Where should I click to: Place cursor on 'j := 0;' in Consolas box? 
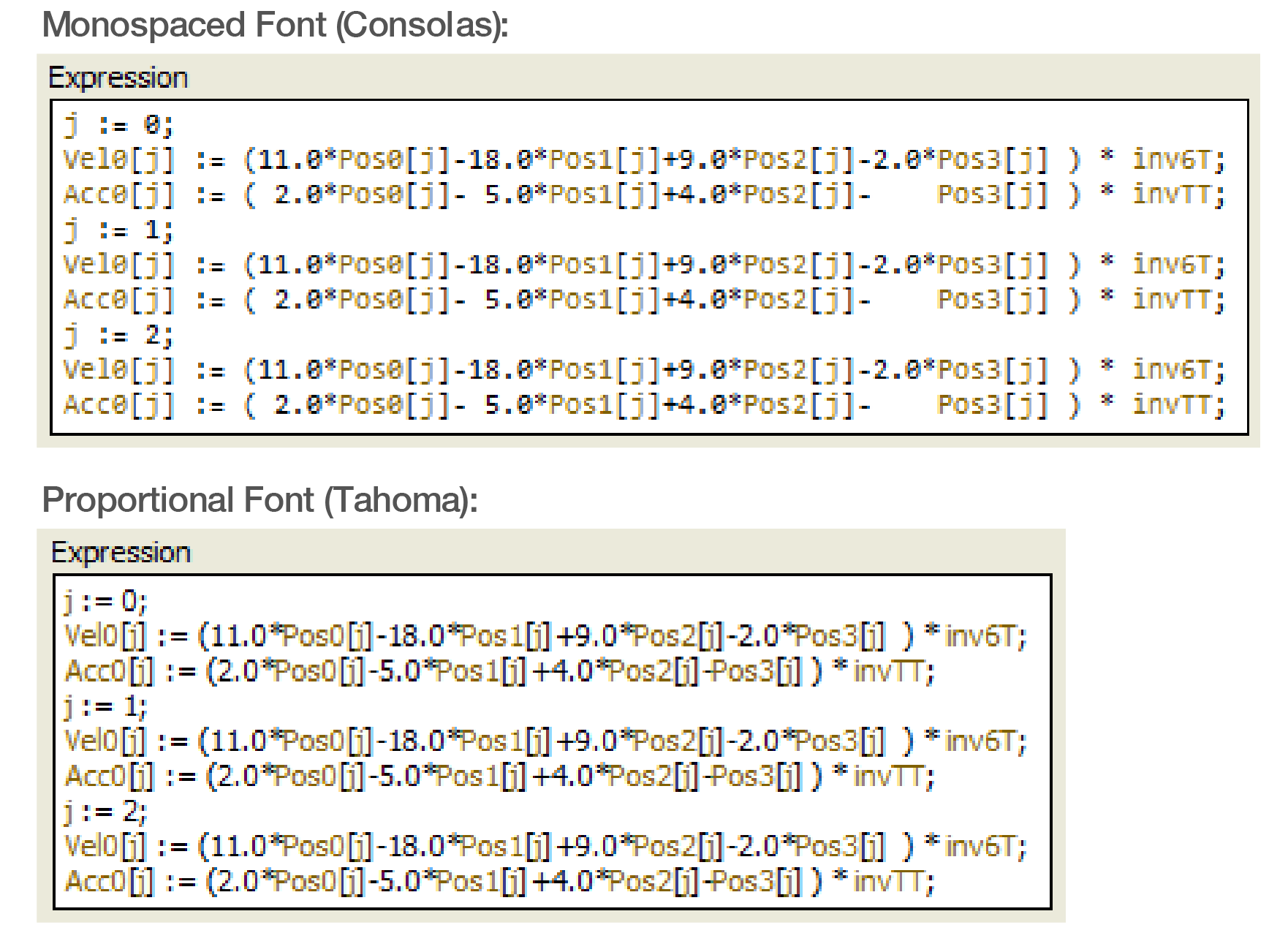[119, 126]
